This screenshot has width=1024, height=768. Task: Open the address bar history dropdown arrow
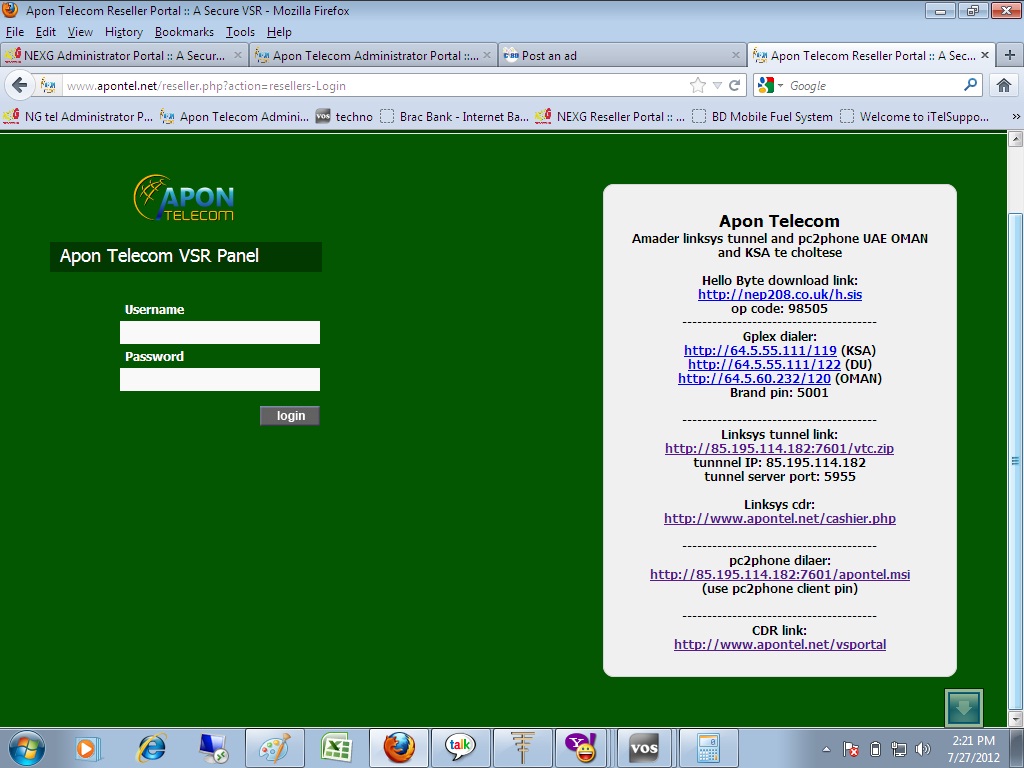point(717,86)
